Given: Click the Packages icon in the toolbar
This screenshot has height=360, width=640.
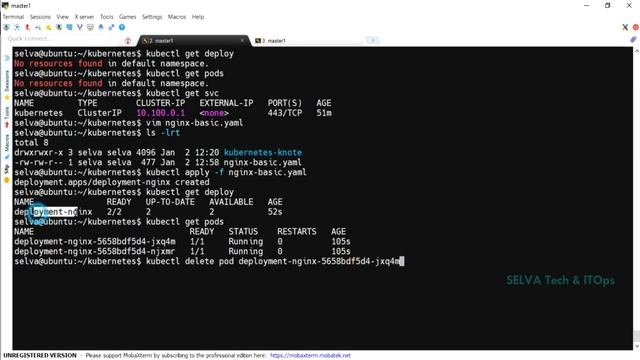Looking at the screenshot, I should [101, 27].
